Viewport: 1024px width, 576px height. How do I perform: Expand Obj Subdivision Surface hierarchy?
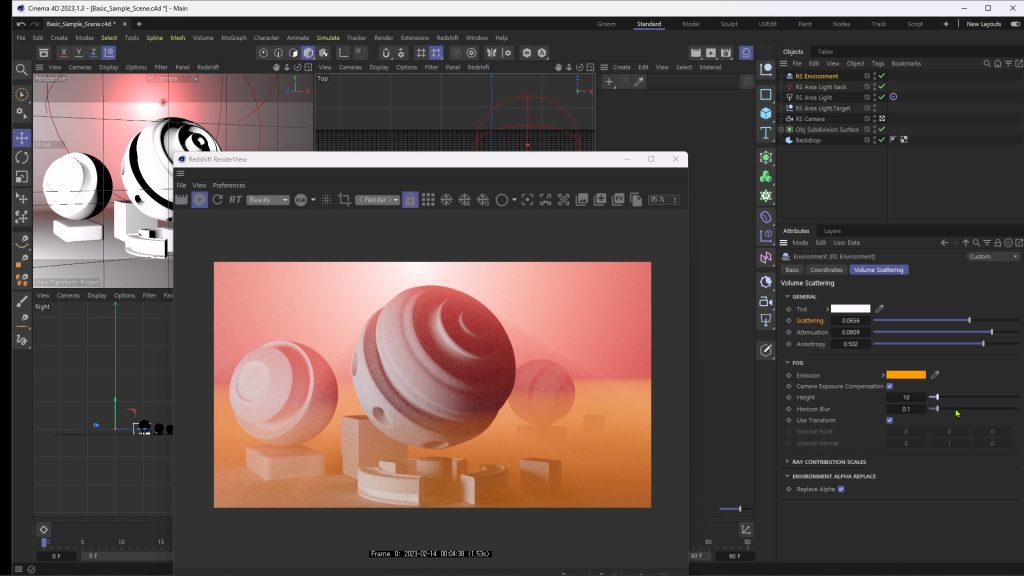tap(781, 130)
